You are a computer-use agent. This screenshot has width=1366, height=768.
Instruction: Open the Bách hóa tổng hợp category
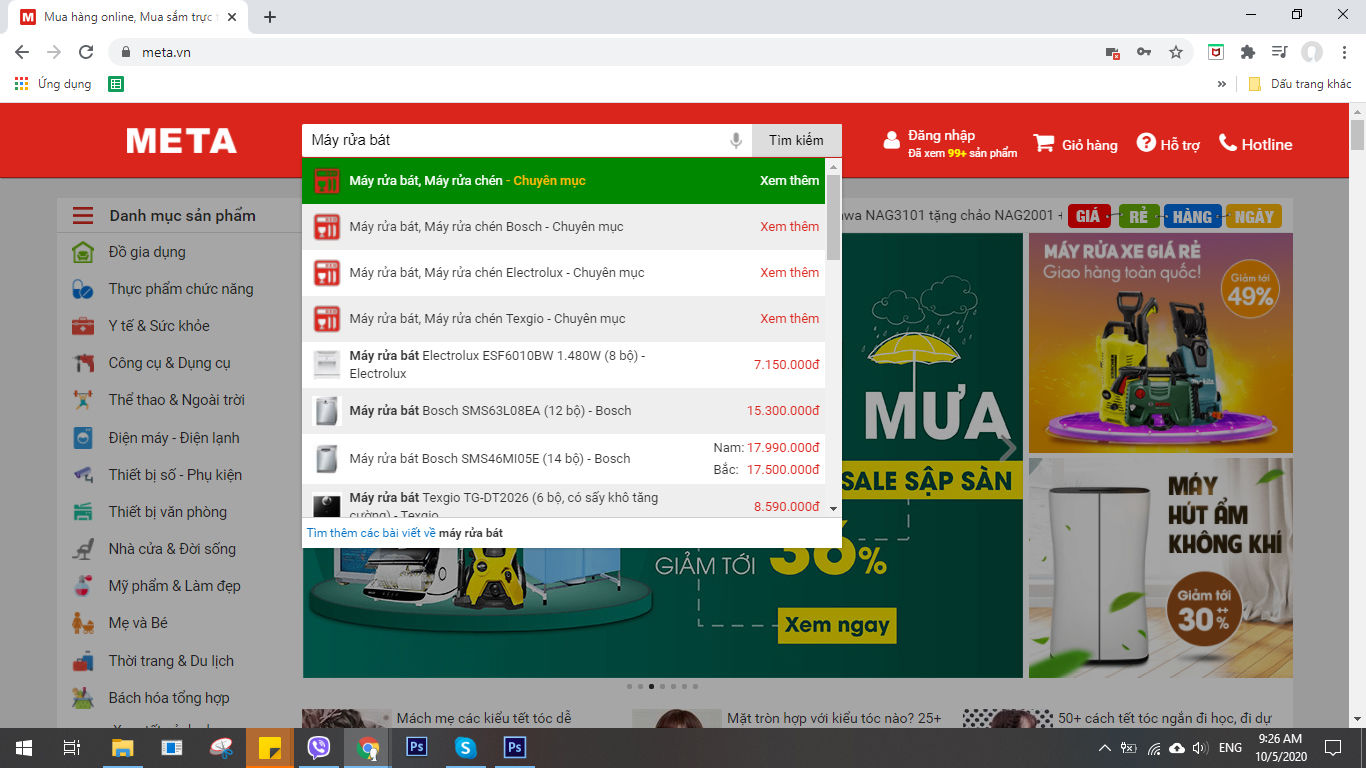click(169, 698)
